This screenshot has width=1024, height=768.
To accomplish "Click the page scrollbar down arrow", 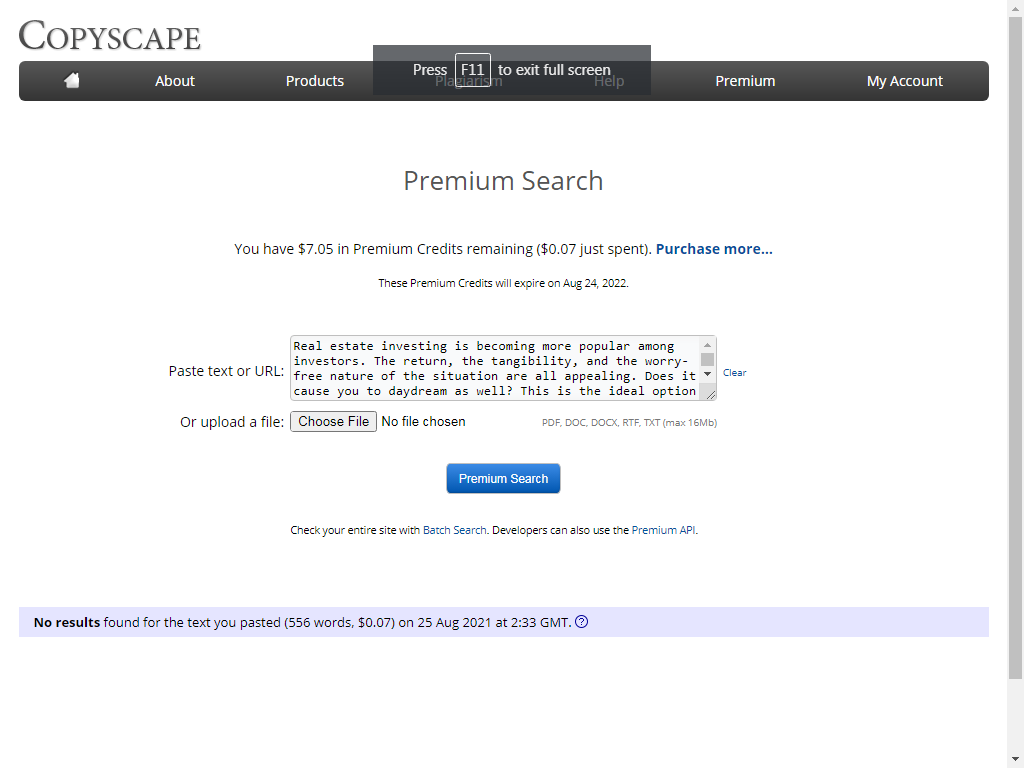I will [x=1015, y=760].
